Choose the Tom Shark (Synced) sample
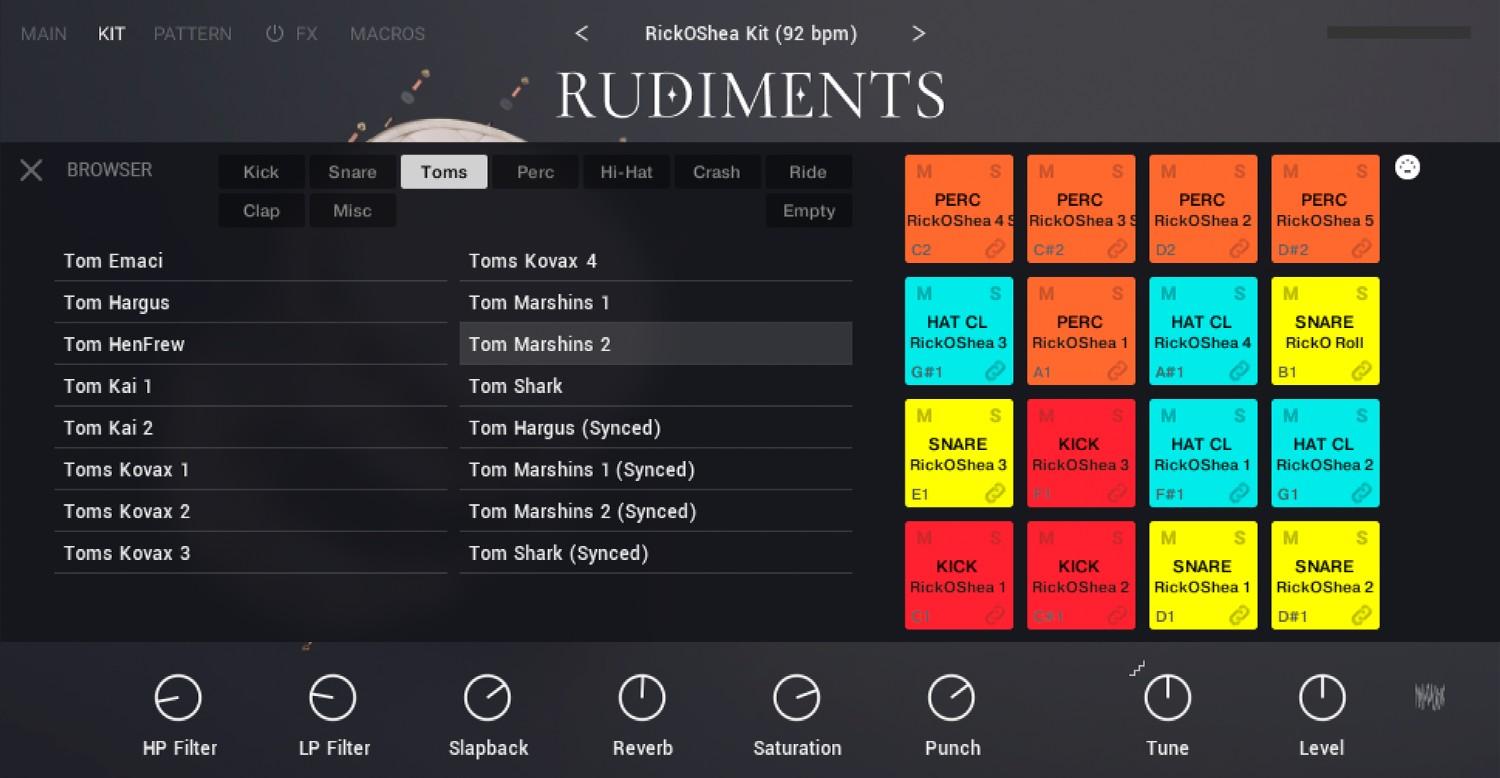 coord(558,553)
